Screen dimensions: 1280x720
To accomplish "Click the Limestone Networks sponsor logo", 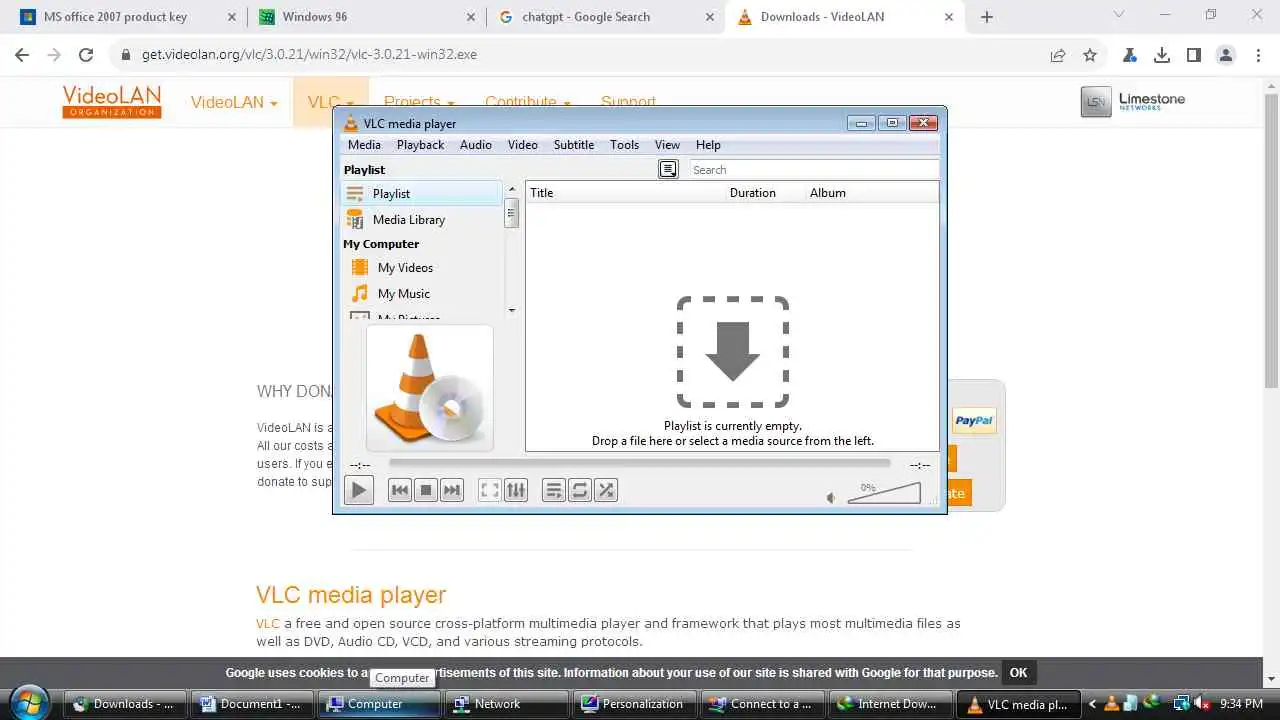I will pyautogui.click(x=1133, y=101).
